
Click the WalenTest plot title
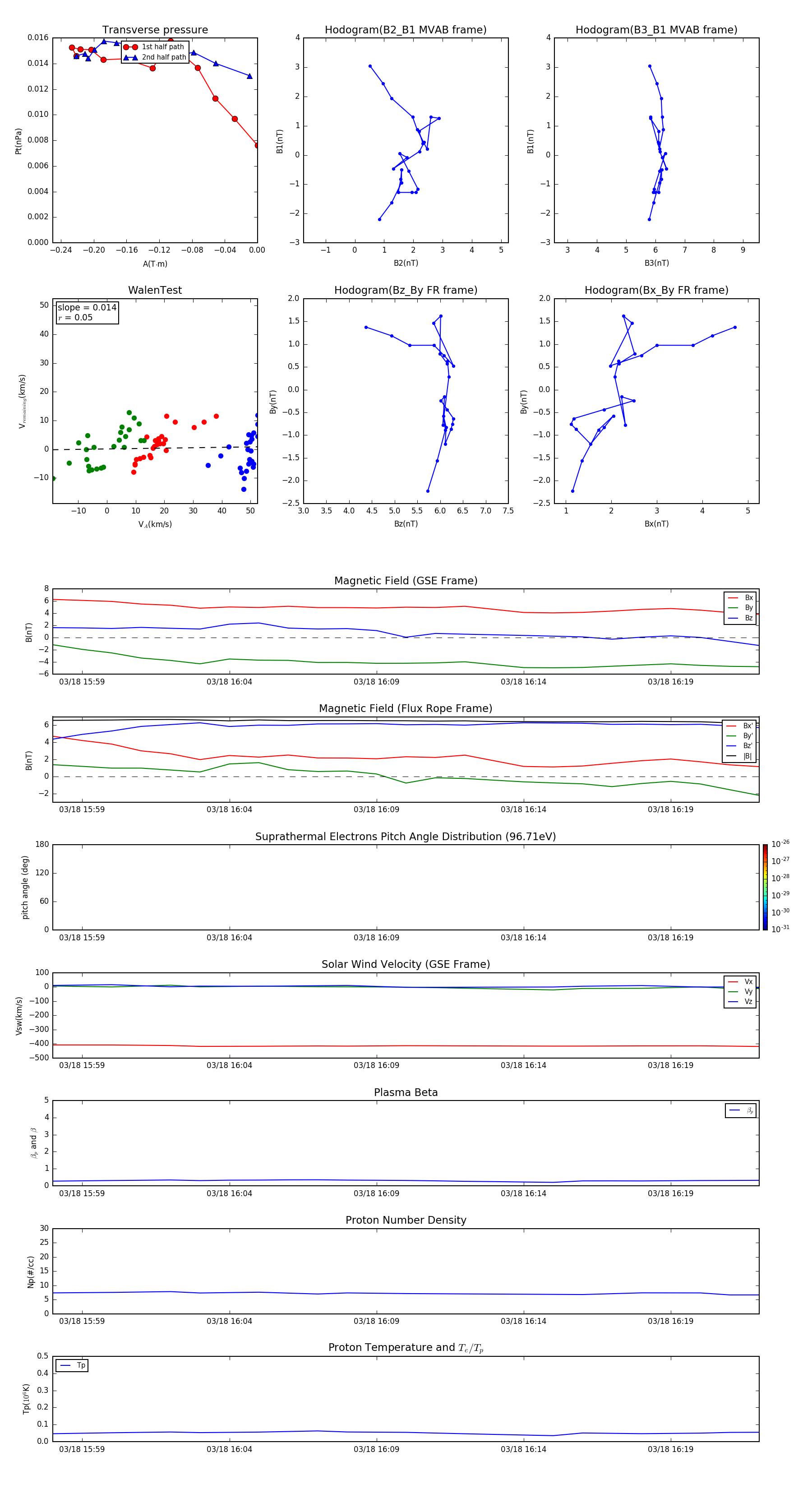click(155, 290)
